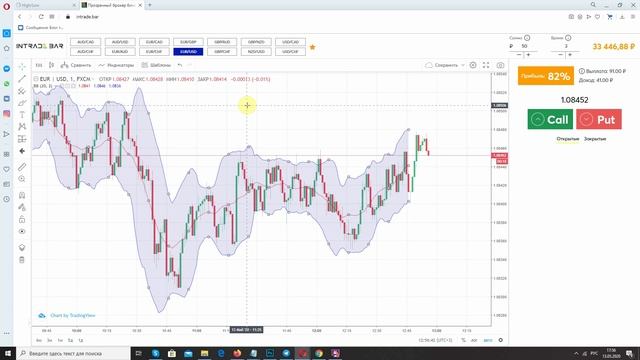Select the zoom-in magnifier tool

click(x=22, y=179)
